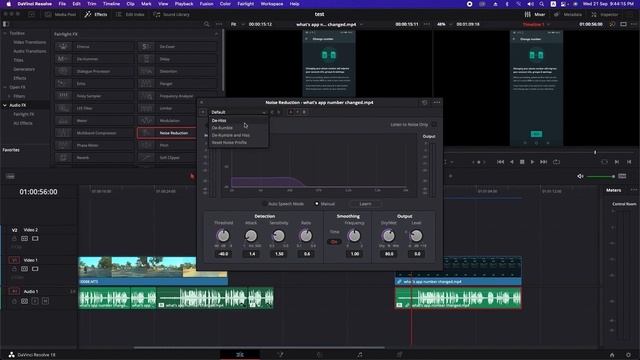Open the Default preset dropdown

point(238,112)
